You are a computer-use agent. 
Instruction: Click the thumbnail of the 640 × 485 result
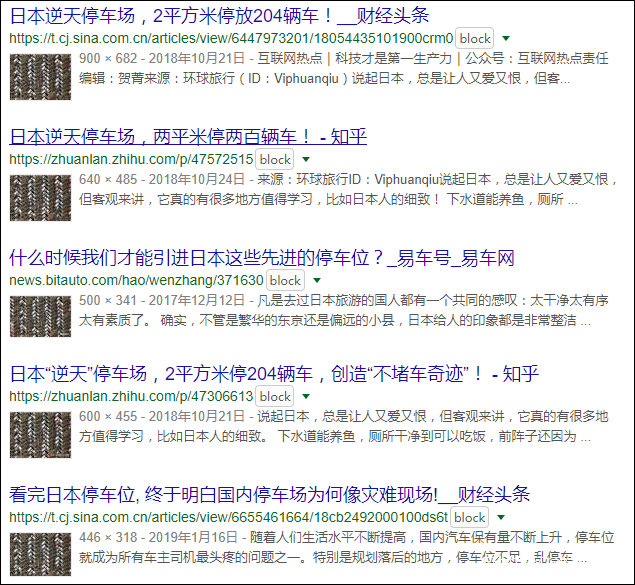(40, 198)
